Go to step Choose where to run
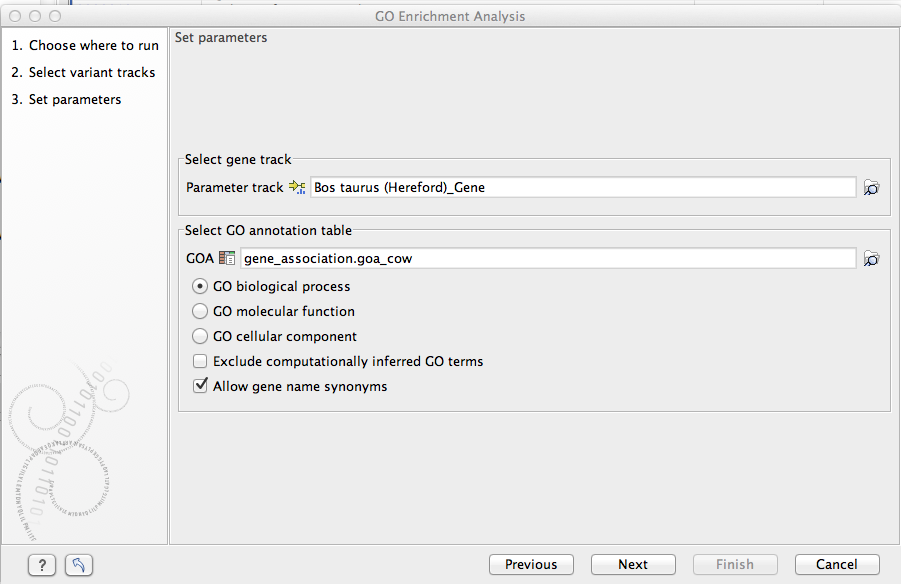The image size is (901, 584). (85, 46)
